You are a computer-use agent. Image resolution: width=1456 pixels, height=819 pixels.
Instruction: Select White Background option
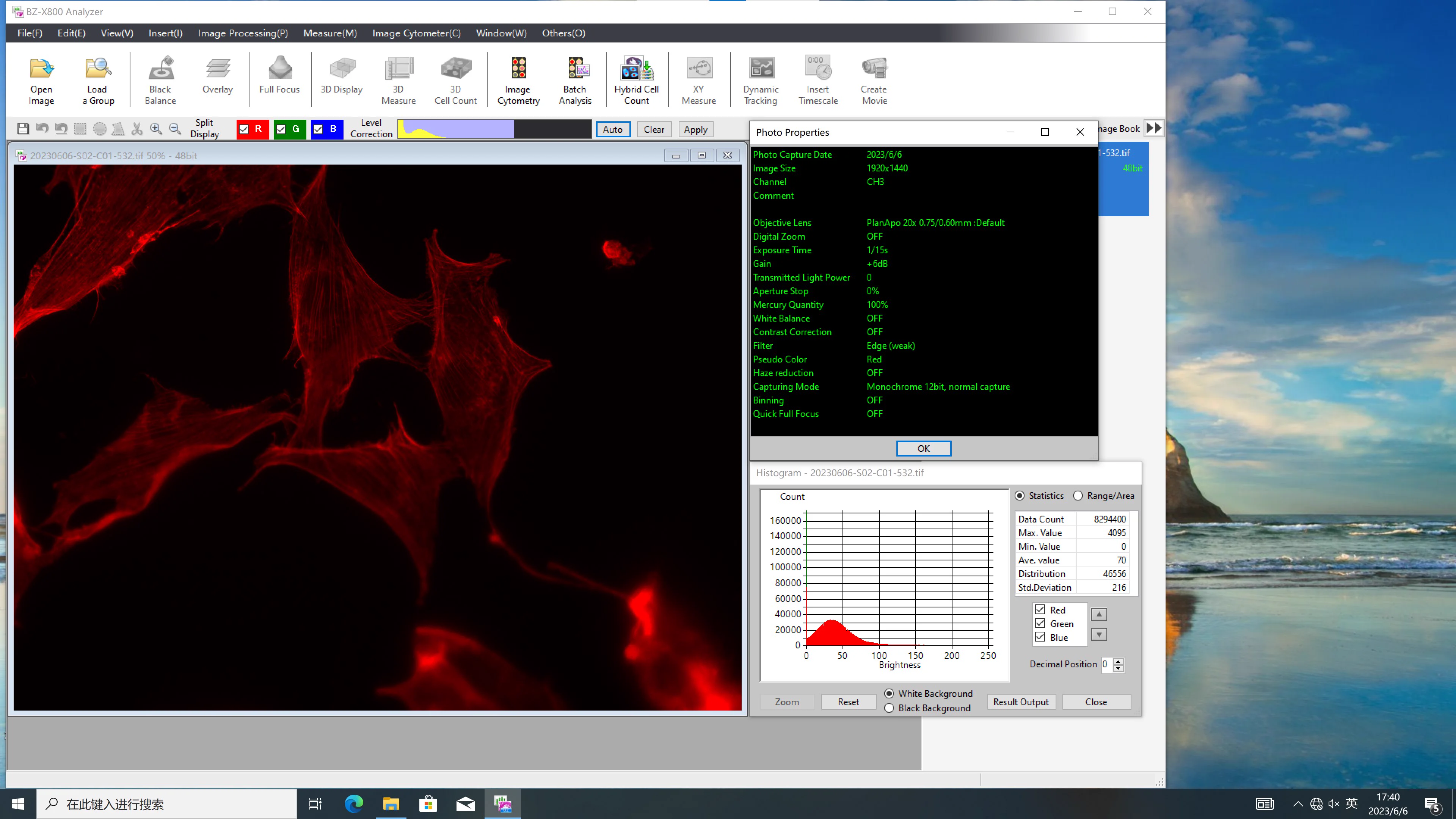click(x=890, y=693)
